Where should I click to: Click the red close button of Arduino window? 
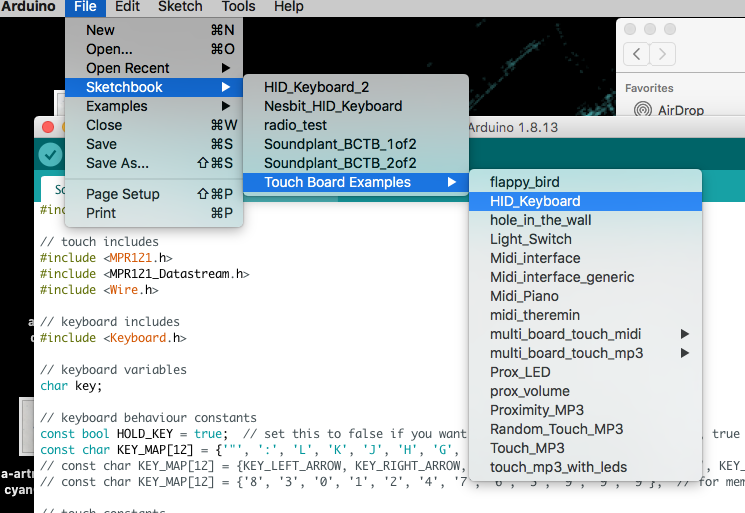(x=48, y=127)
